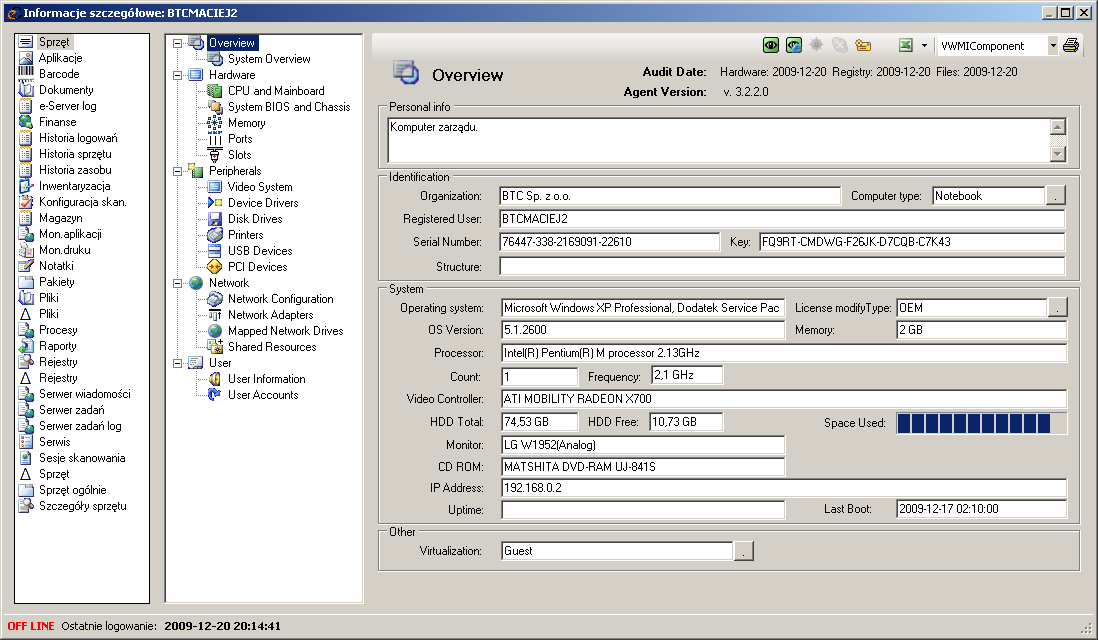The image size is (1098, 640).
Task: Open Raporty in the sidebar
Action: tap(57, 347)
